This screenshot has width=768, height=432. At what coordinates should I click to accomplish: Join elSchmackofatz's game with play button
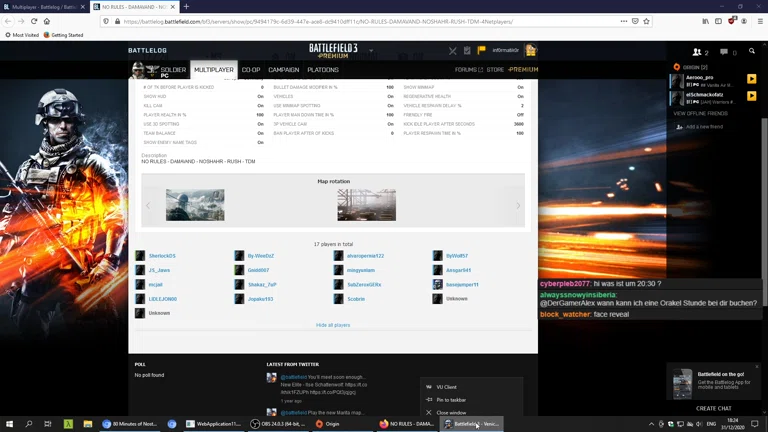tap(751, 96)
